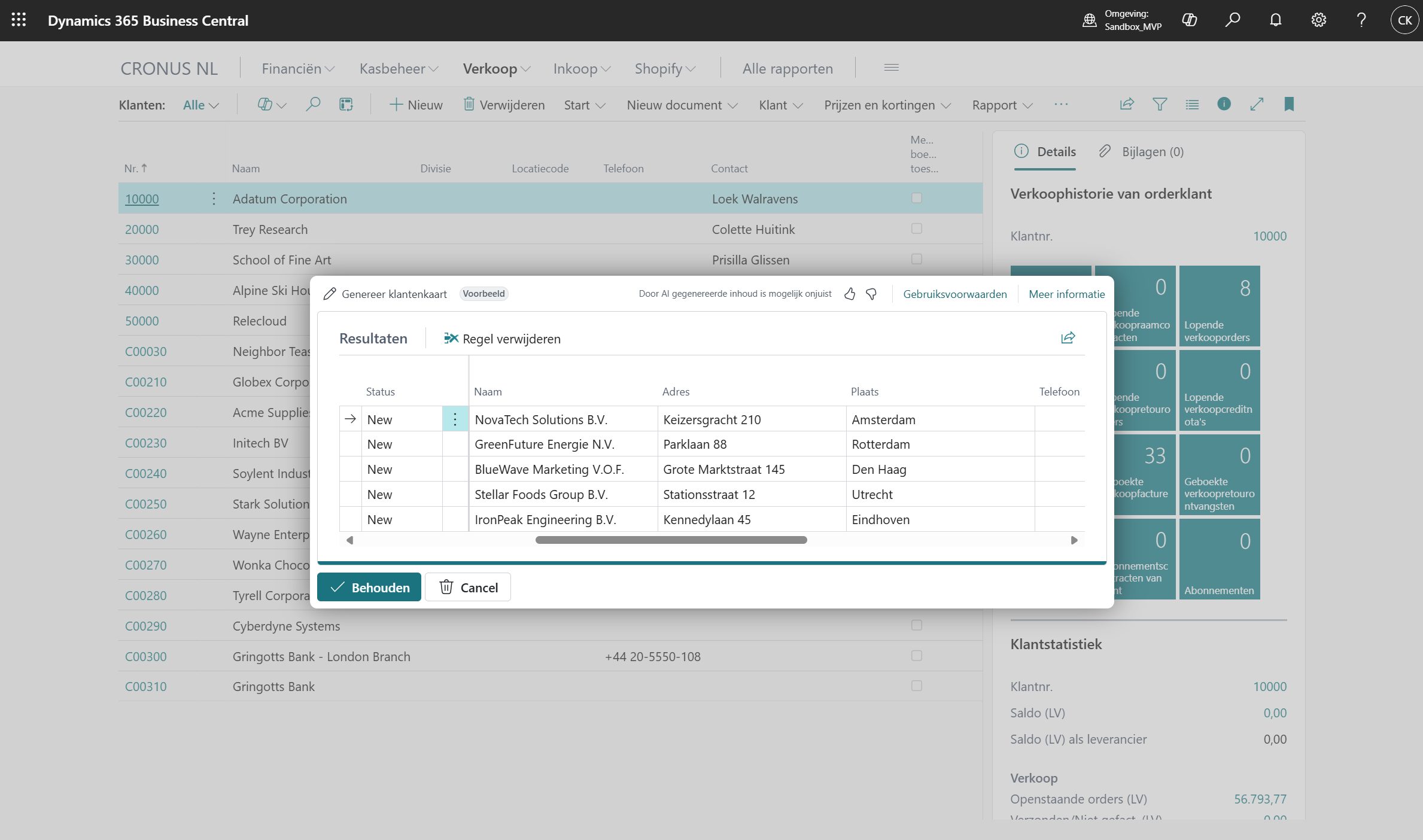Click the share icon in Resultaten section

(x=1068, y=338)
